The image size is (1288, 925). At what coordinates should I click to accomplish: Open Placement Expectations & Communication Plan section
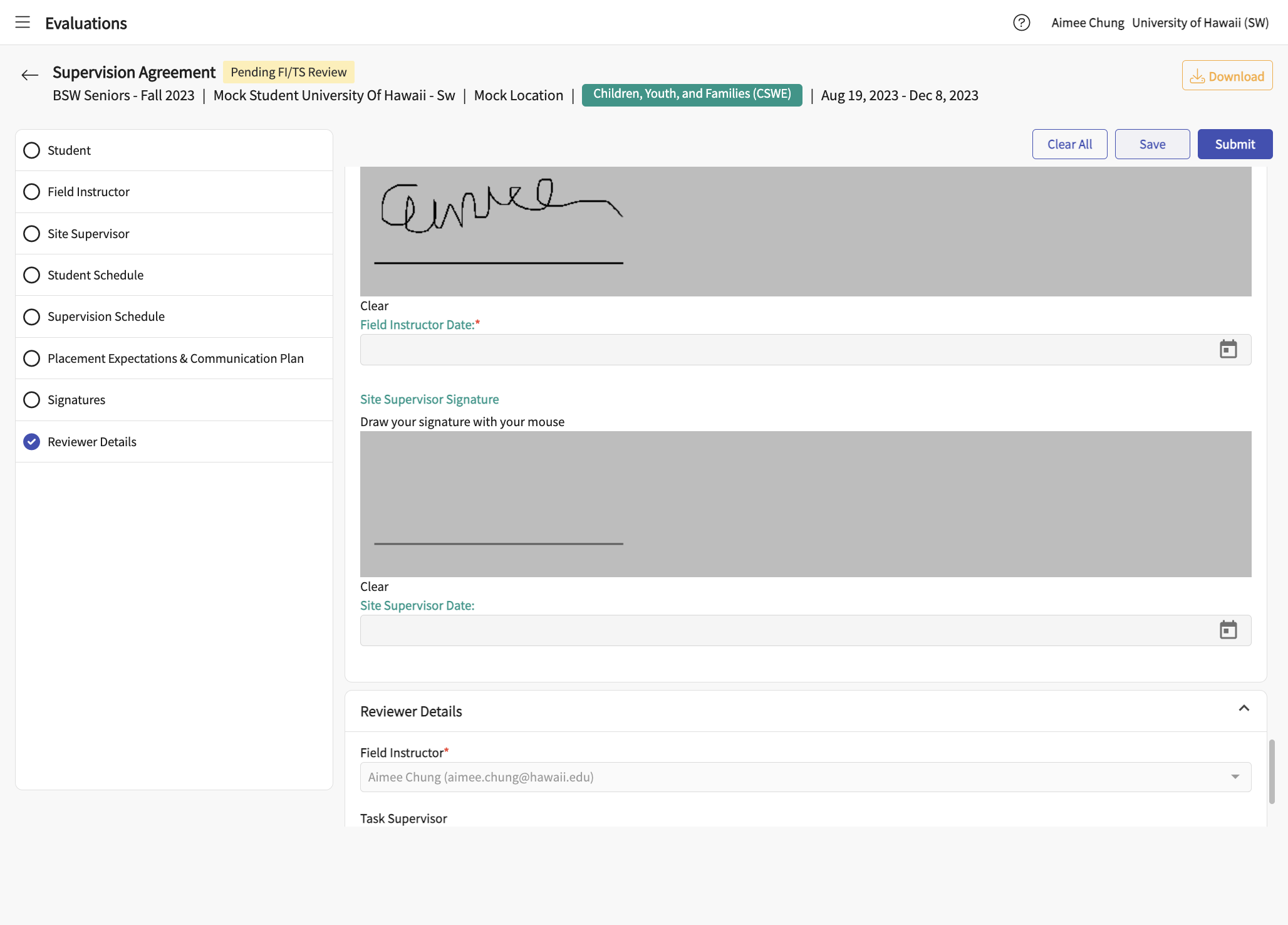point(174,358)
